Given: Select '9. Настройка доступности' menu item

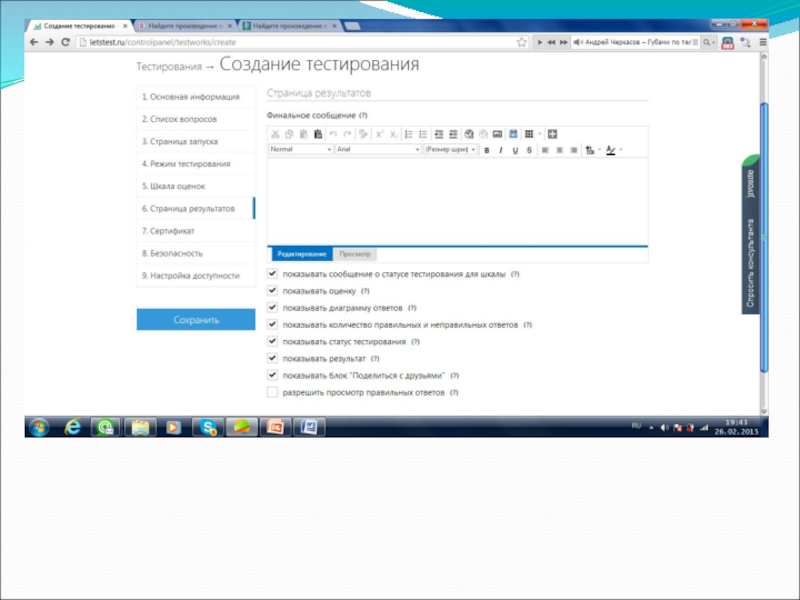Looking at the screenshot, I should pyautogui.click(x=196, y=276).
